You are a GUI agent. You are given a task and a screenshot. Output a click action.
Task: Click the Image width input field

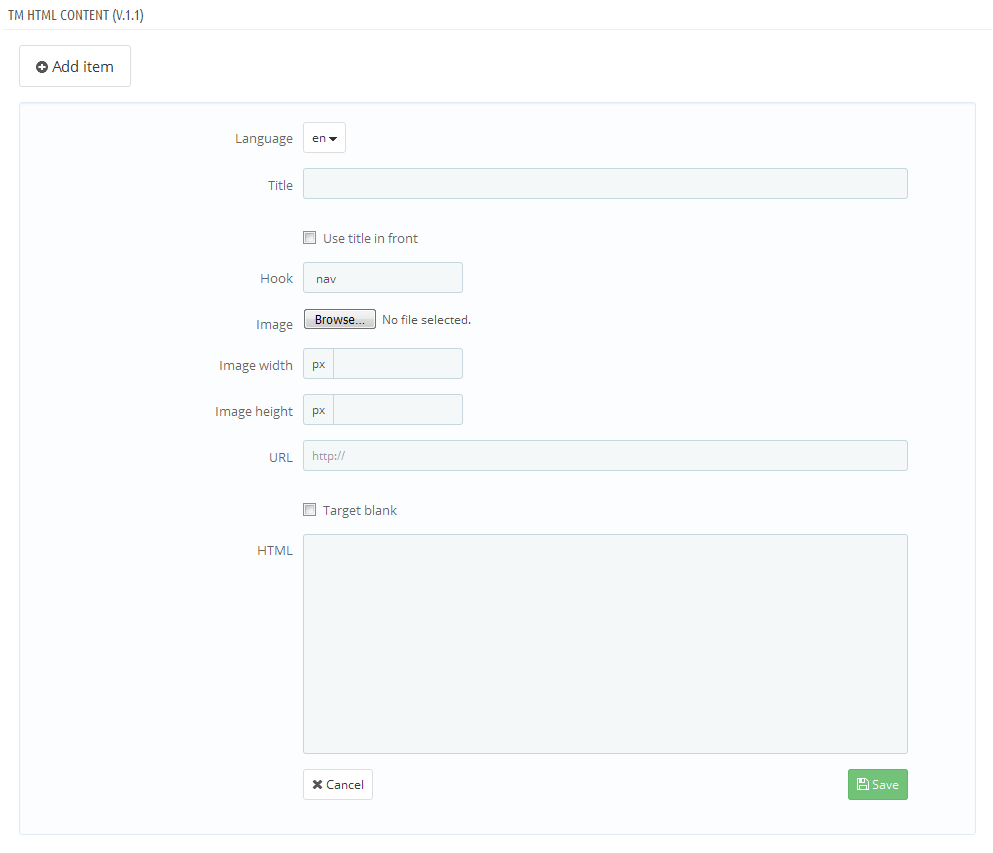(398, 364)
